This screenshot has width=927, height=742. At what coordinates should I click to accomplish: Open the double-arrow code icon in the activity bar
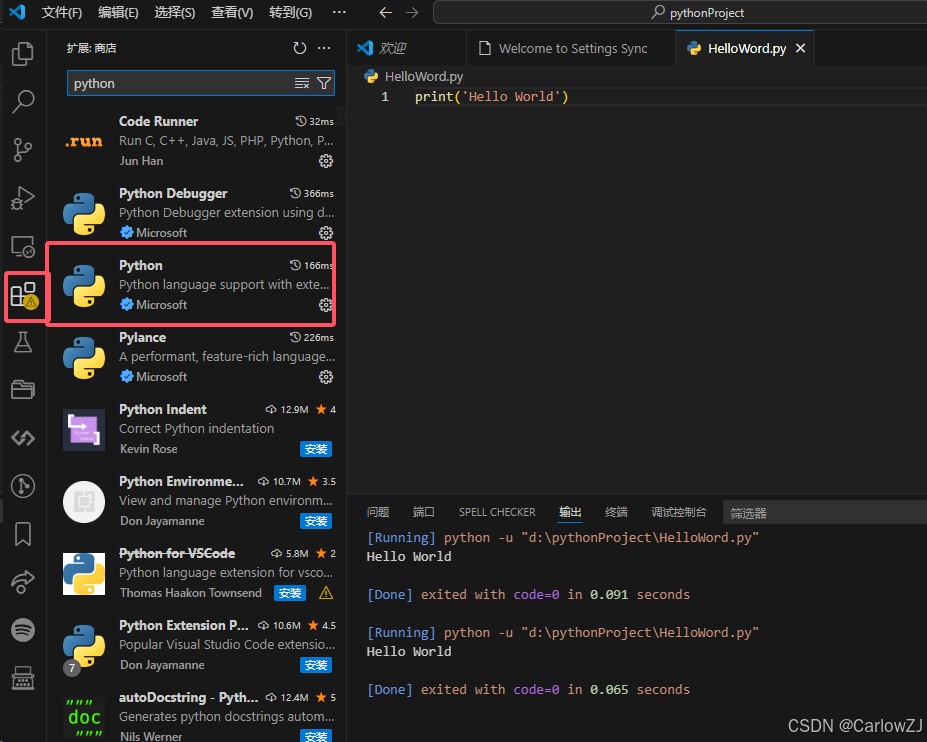[x=23, y=438]
